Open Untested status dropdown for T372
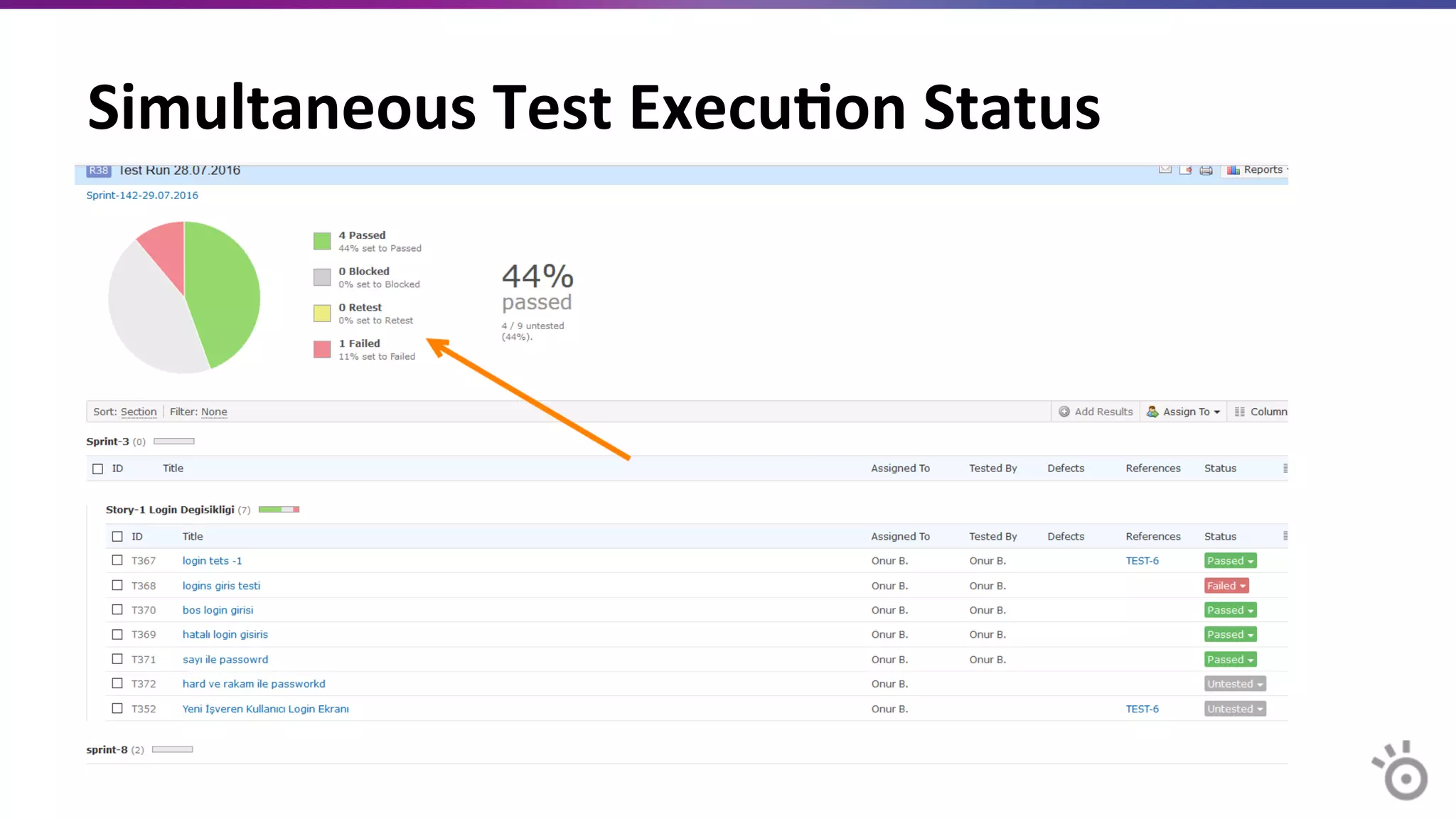The height and width of the screenshot is (819, 1456). pos(1235,684)
